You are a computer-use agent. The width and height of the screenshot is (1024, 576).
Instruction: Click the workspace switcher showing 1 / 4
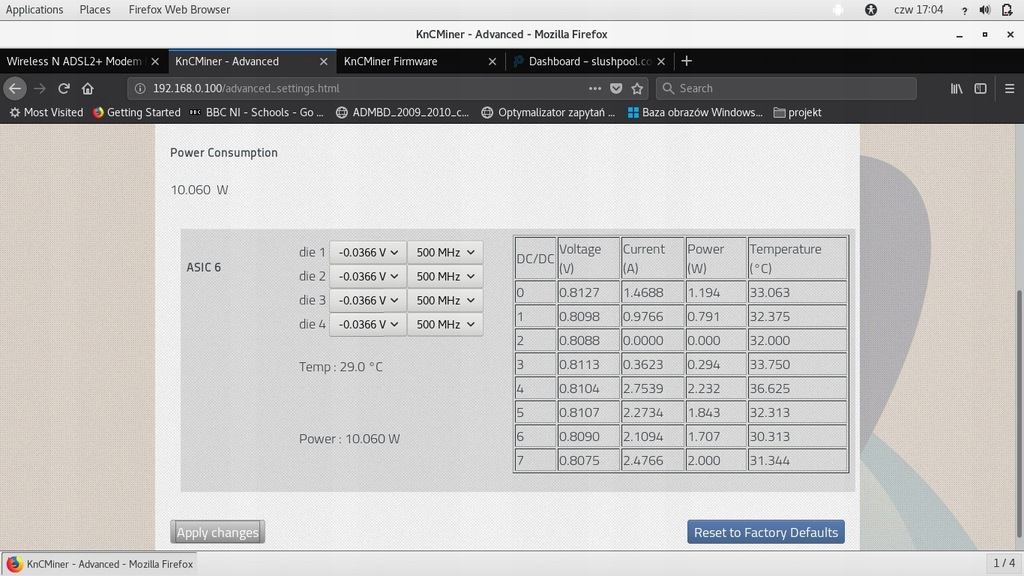1004,563
